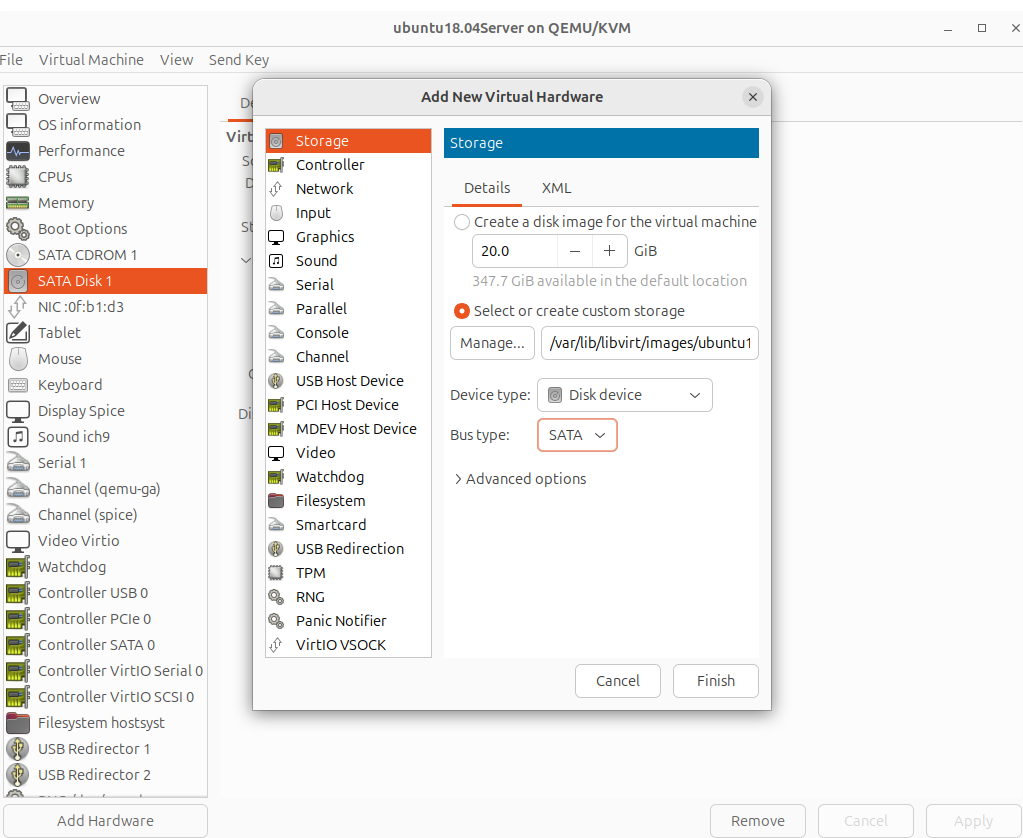Click the Performance graph icon in sidebar
This screenshot has width=1023, height=838.
click(x=18, y=151)
